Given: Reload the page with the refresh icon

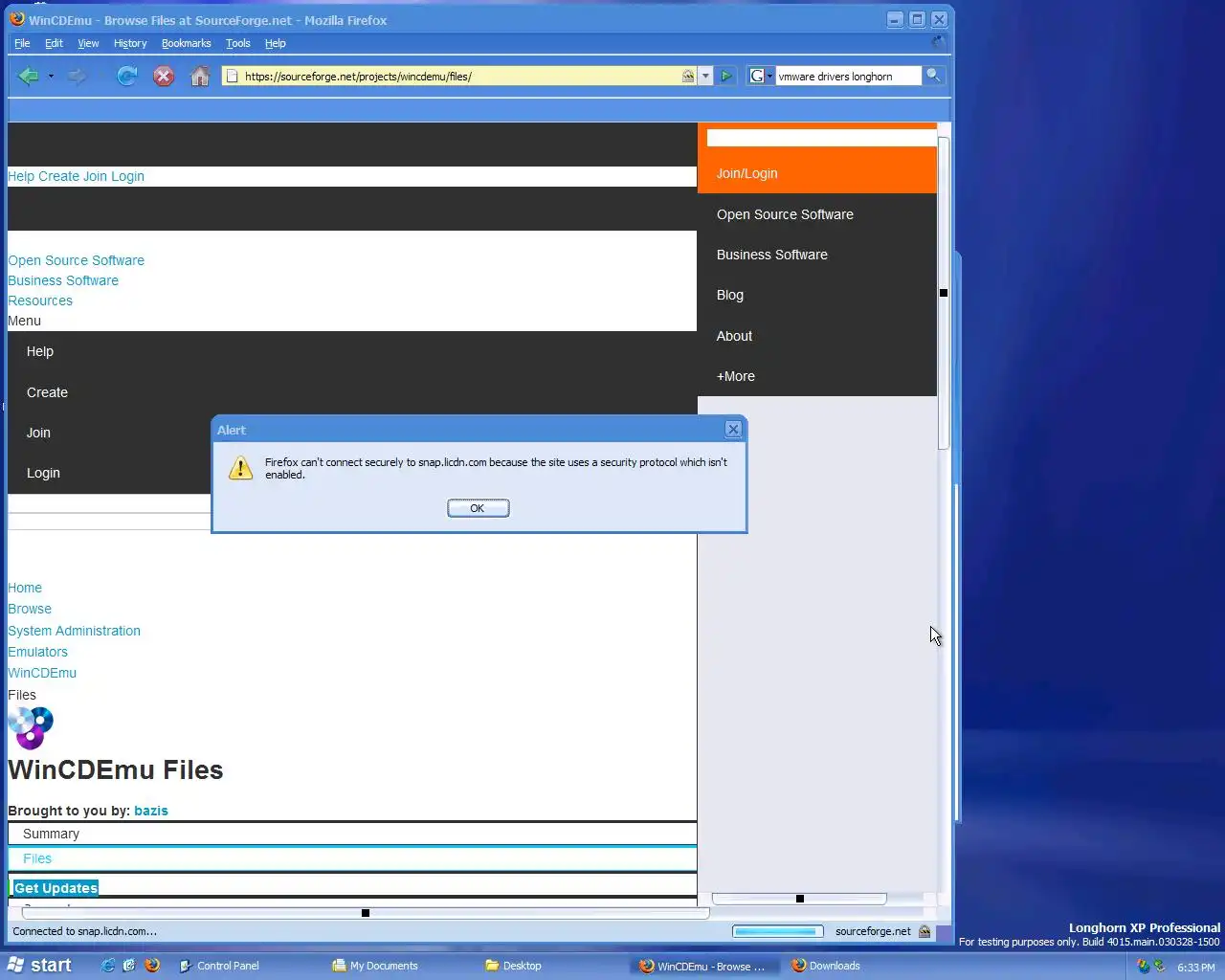Looking at the screenshot, I should (x=126, y=77).
